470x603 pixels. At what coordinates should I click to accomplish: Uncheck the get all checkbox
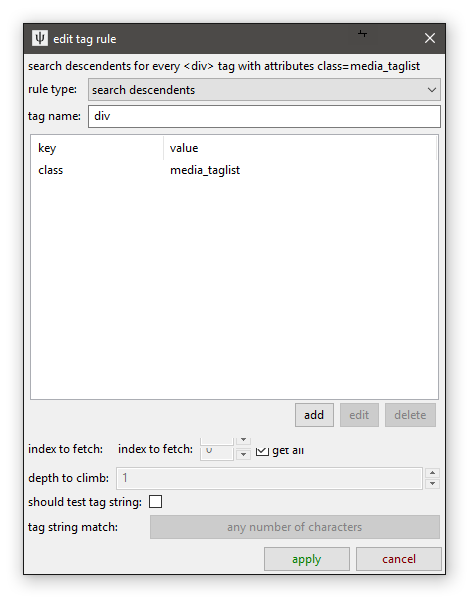262,450
